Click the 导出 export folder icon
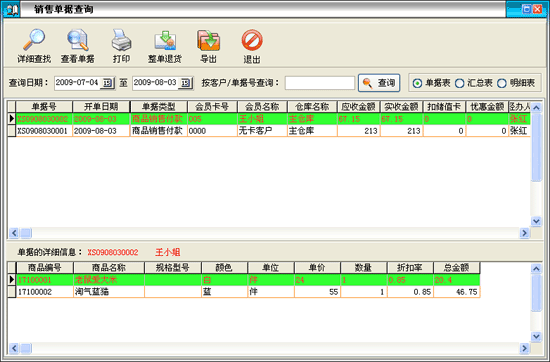 (208, 40)
